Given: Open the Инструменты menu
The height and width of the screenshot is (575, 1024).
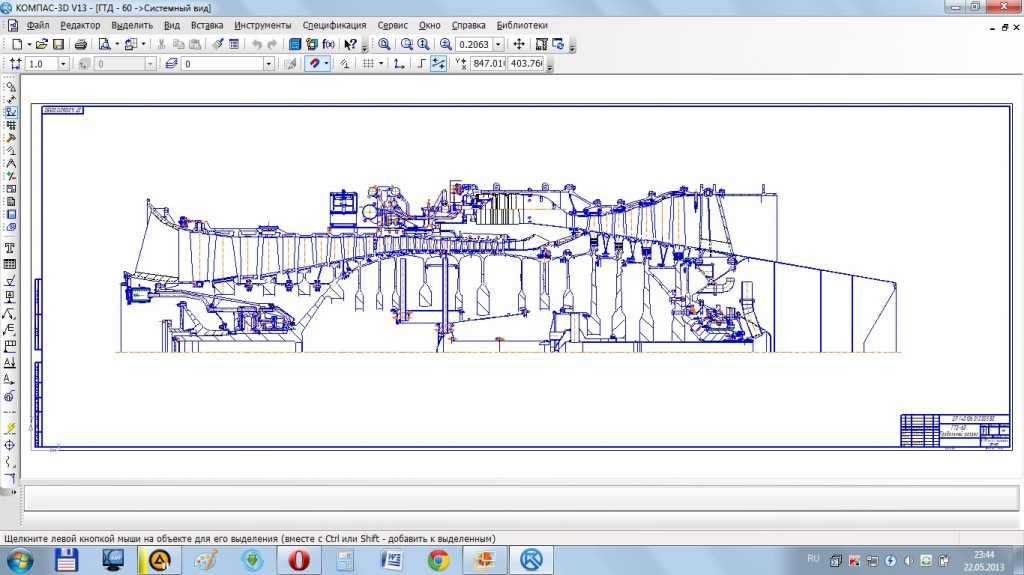Looking at the screenshot, I should [263, 25].
